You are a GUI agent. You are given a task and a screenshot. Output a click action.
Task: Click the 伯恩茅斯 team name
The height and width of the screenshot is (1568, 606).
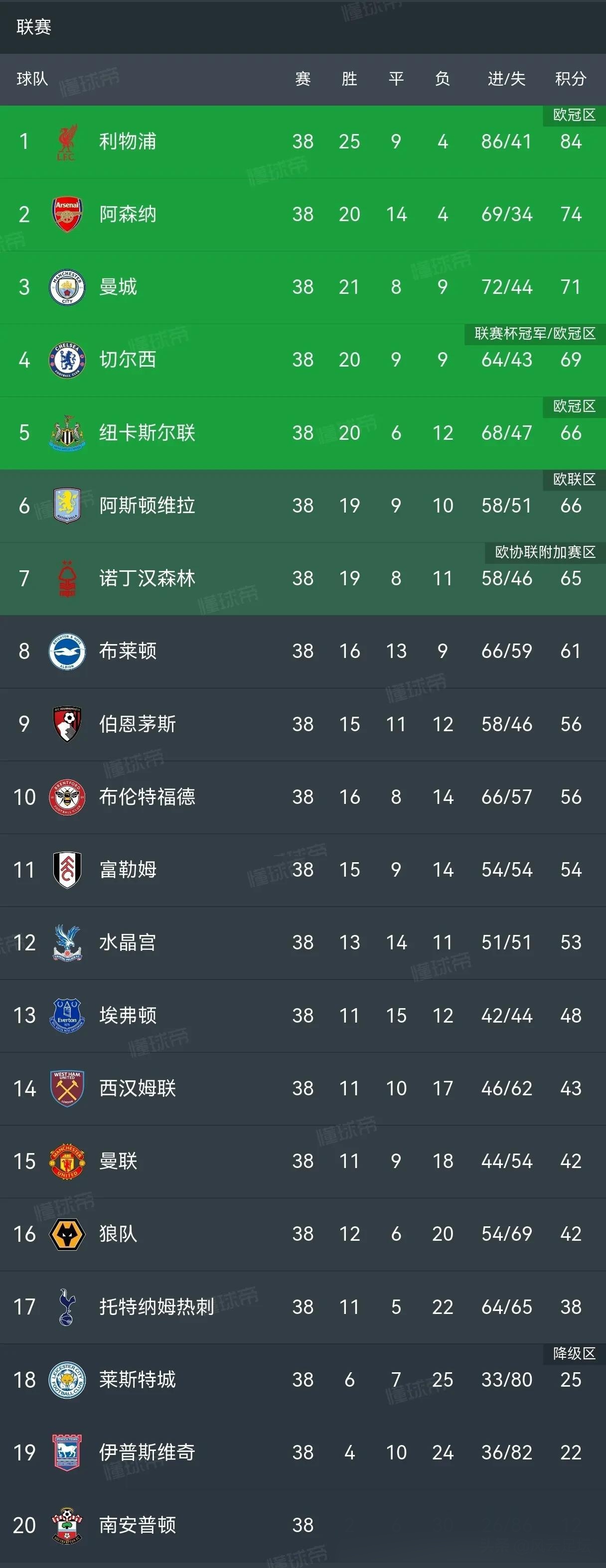pyautogui.click(x=138, y=724)
